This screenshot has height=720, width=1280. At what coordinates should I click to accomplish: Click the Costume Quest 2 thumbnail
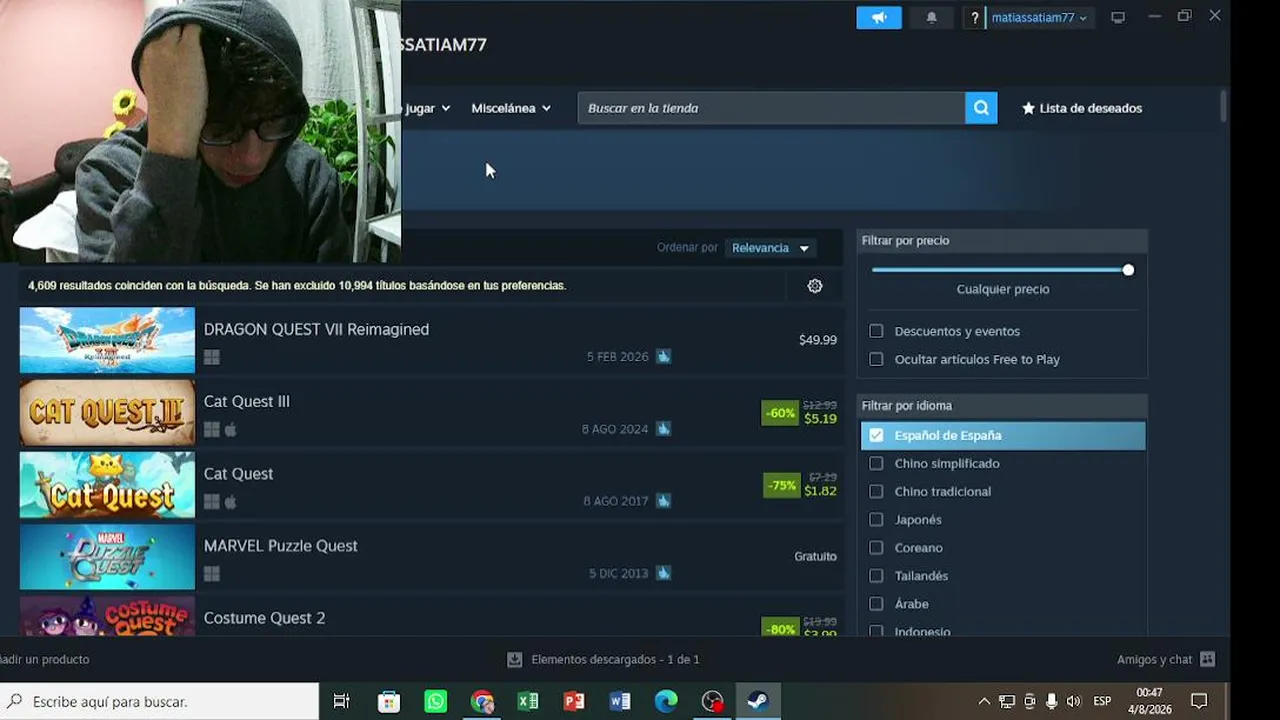click(107, 616)
